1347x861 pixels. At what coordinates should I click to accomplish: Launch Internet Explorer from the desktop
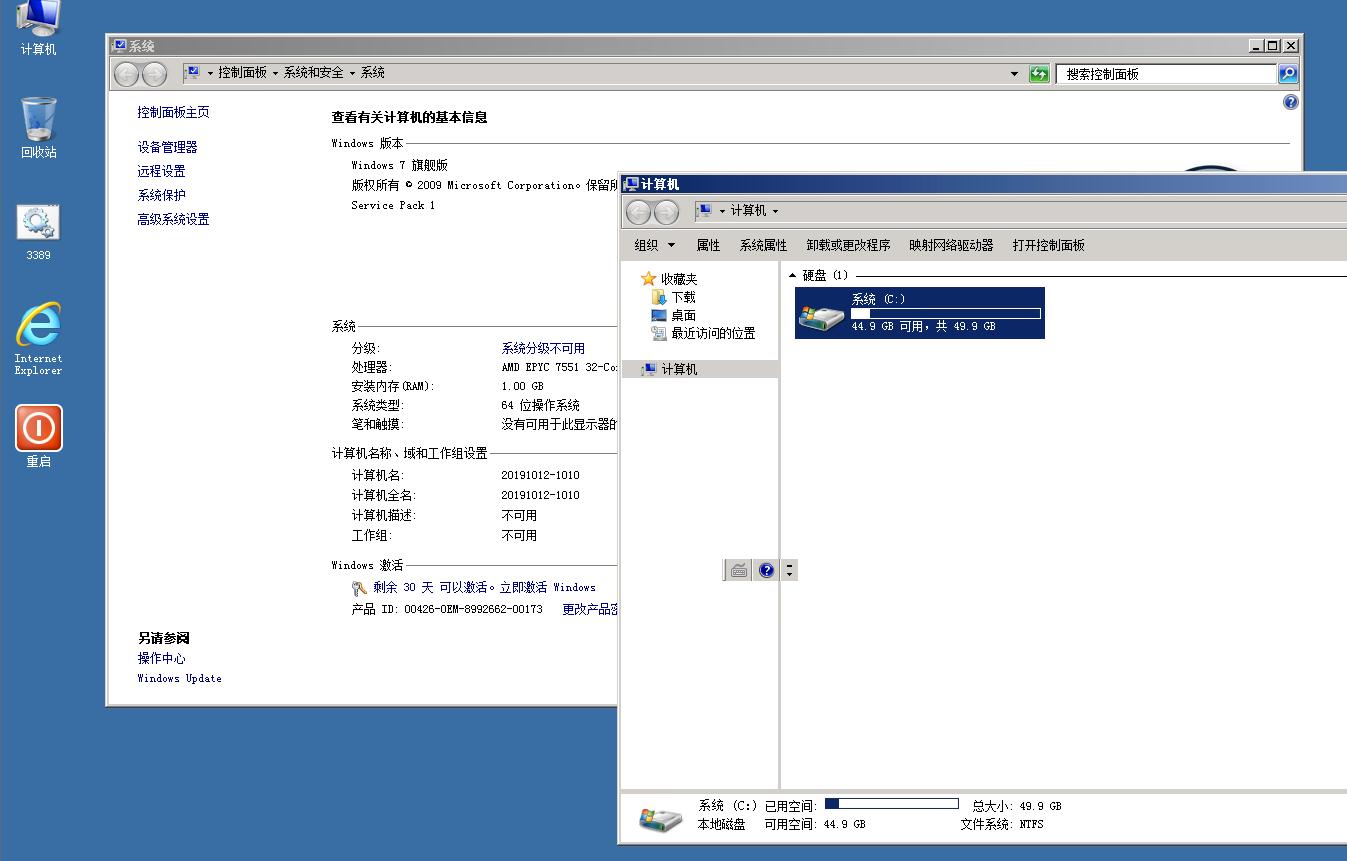pyautogui.click(x=38, y=338)
